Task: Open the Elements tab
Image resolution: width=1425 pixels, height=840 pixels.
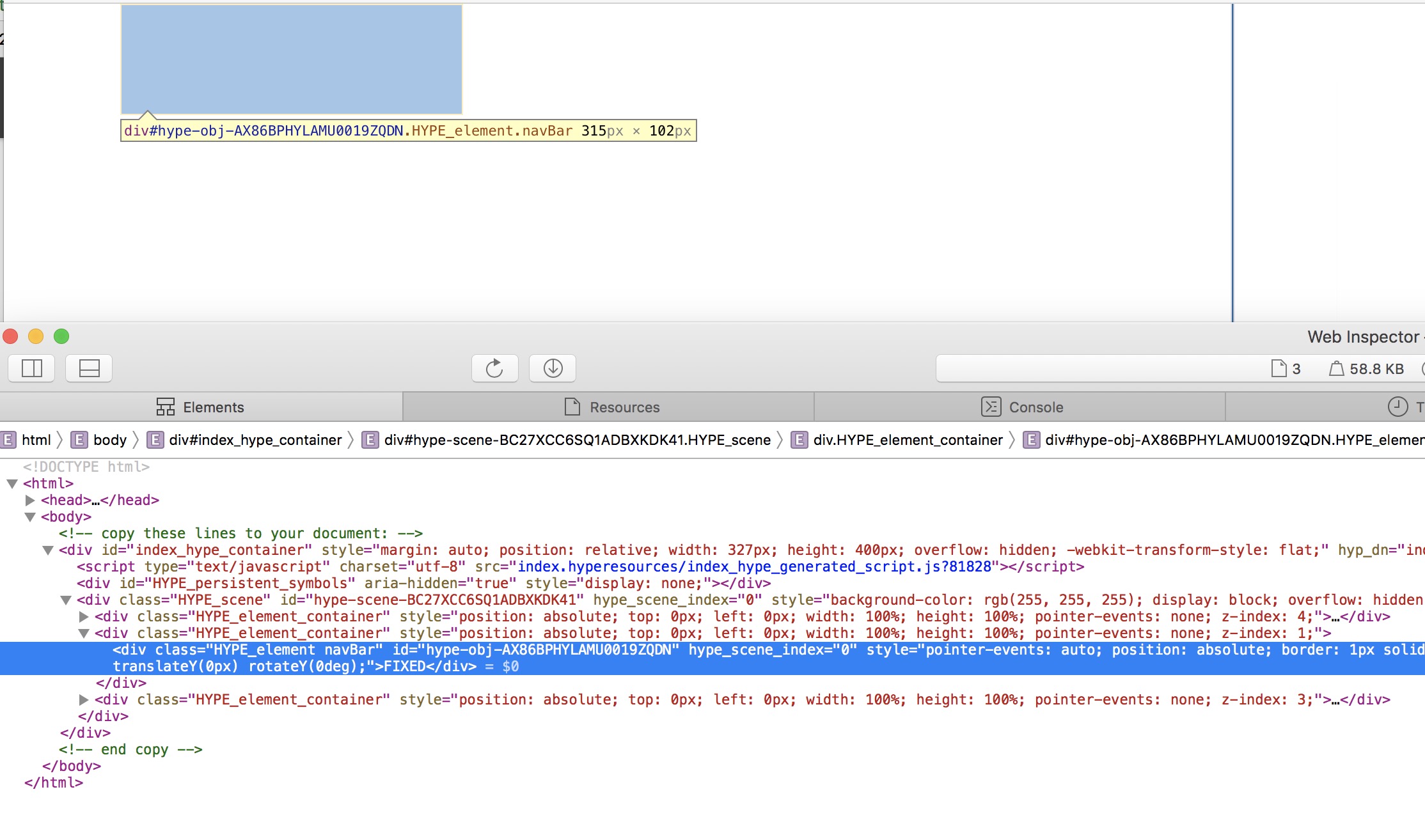Action: pyautogui.click(x=201, y=407)
